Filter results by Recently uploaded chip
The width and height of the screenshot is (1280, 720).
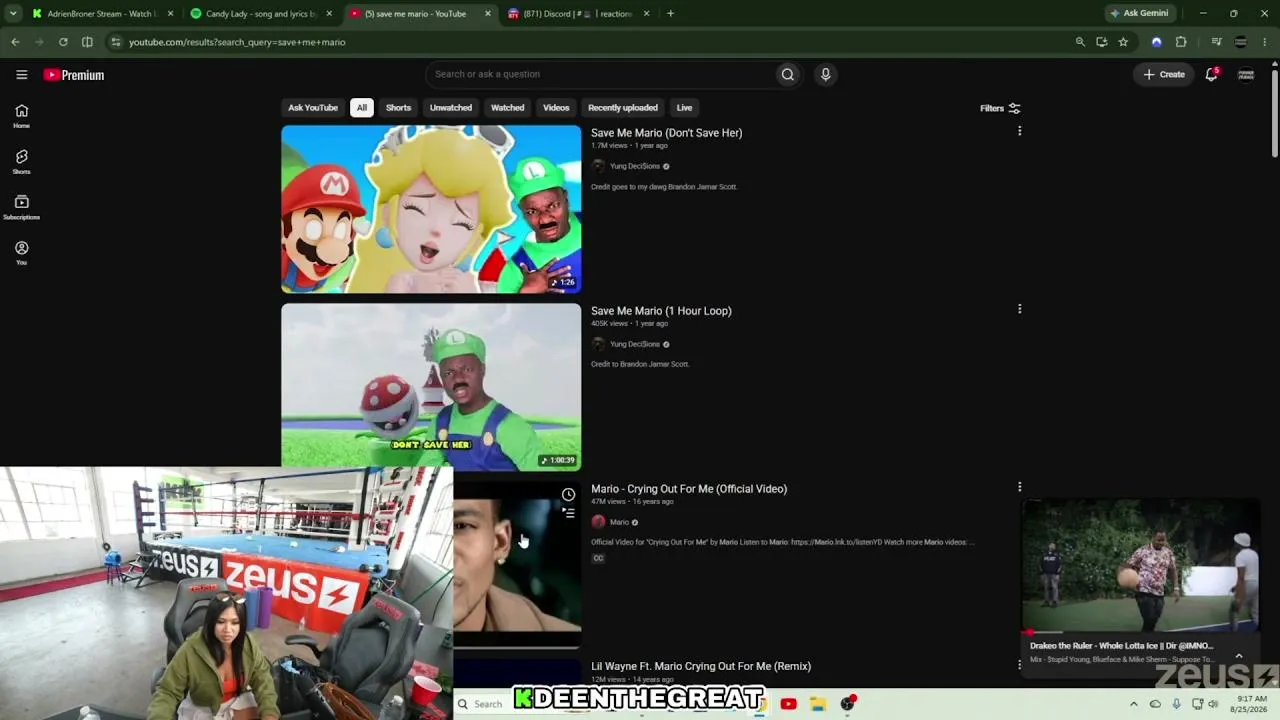click(x=623, y=108)
